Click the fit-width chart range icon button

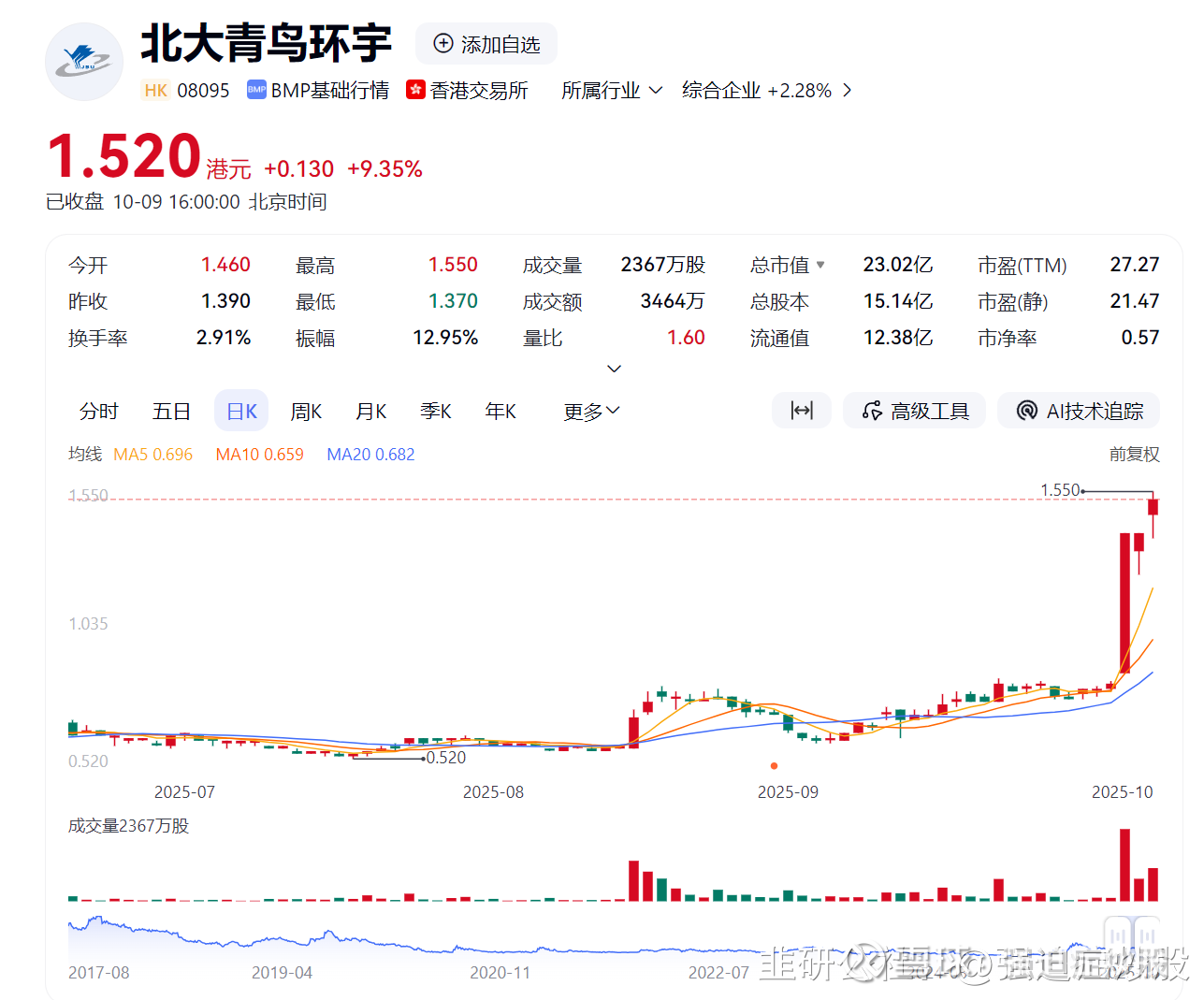tap(802, 411)
